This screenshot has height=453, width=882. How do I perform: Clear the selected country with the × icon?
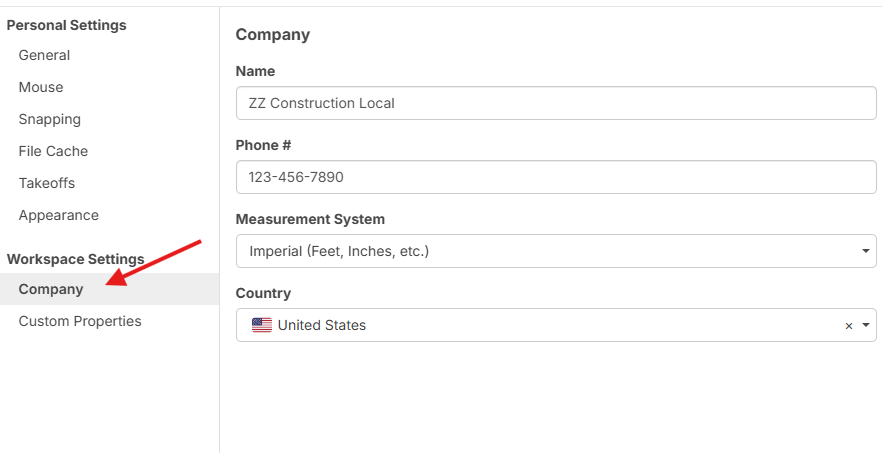[x=849, y=326]
